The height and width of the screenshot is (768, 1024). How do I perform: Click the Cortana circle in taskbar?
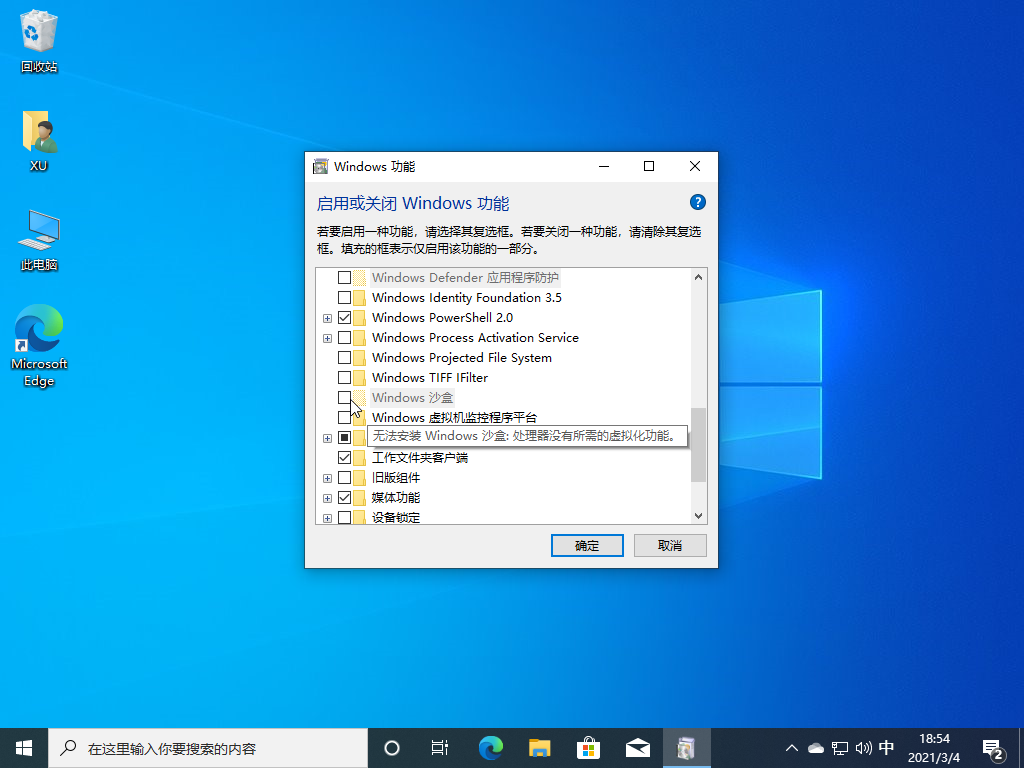coord(391,748)
